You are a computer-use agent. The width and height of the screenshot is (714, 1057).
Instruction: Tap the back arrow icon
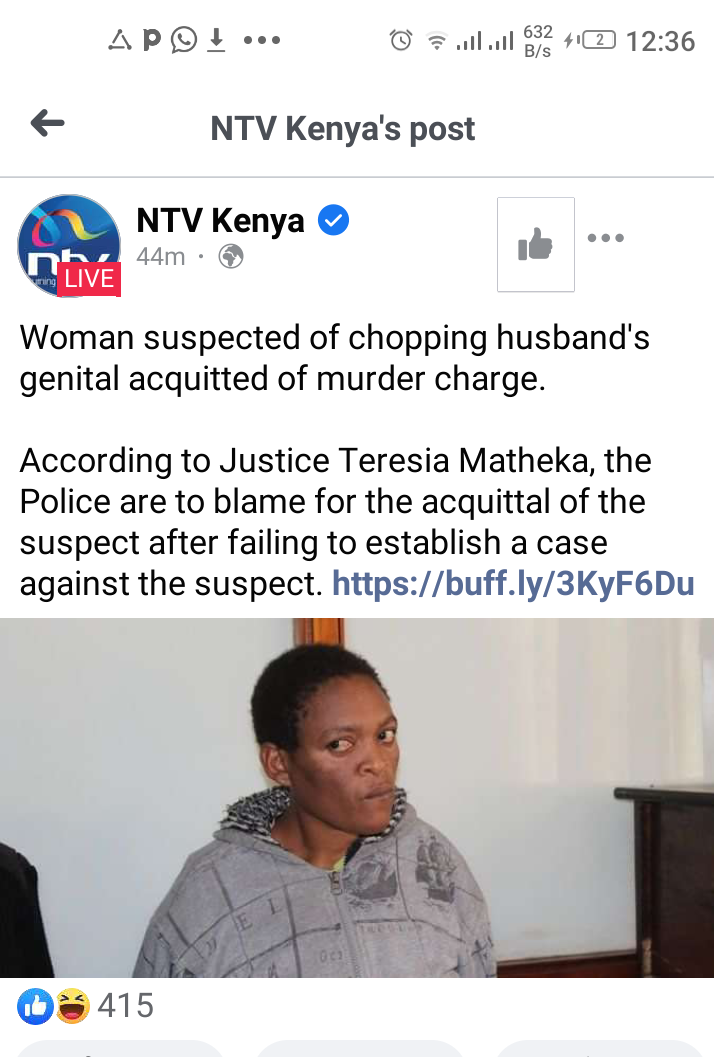point(47,123)
